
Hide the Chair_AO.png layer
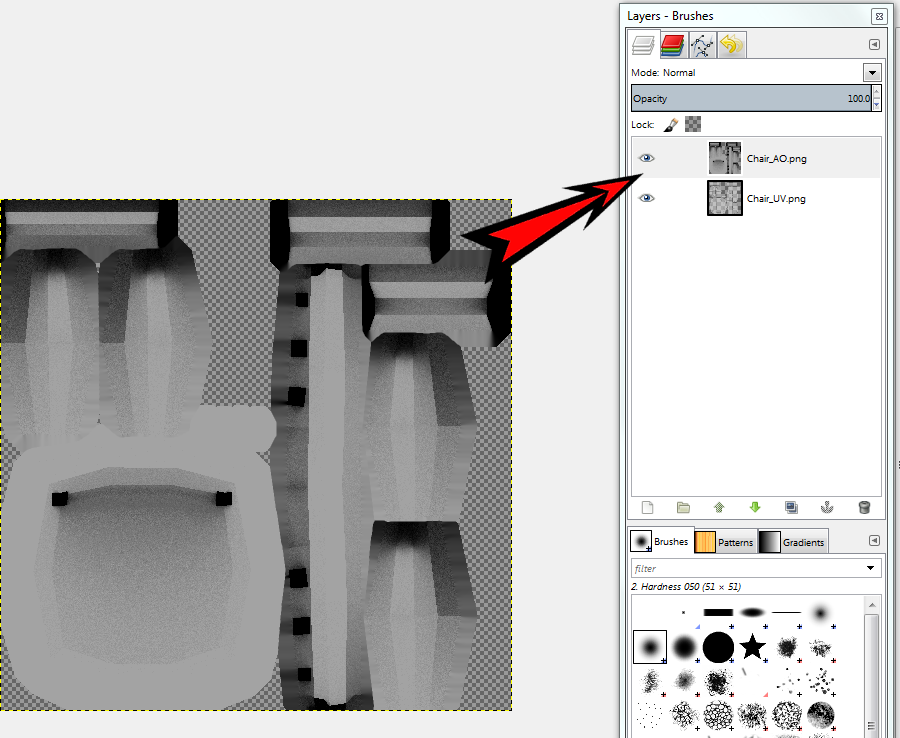click(647, 158)
